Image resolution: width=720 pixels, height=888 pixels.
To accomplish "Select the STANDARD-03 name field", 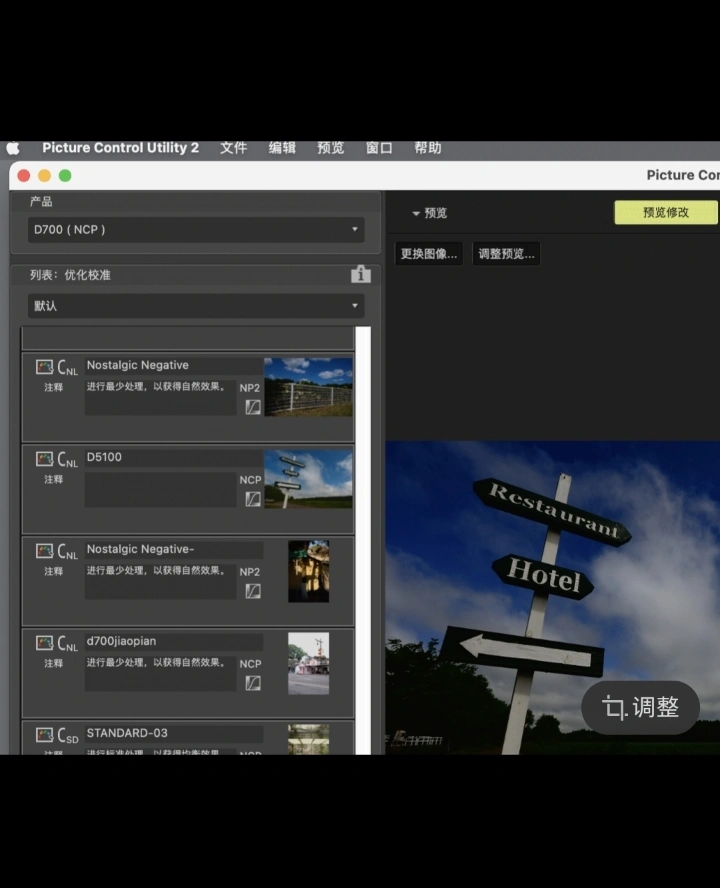I will pos(174,733).
